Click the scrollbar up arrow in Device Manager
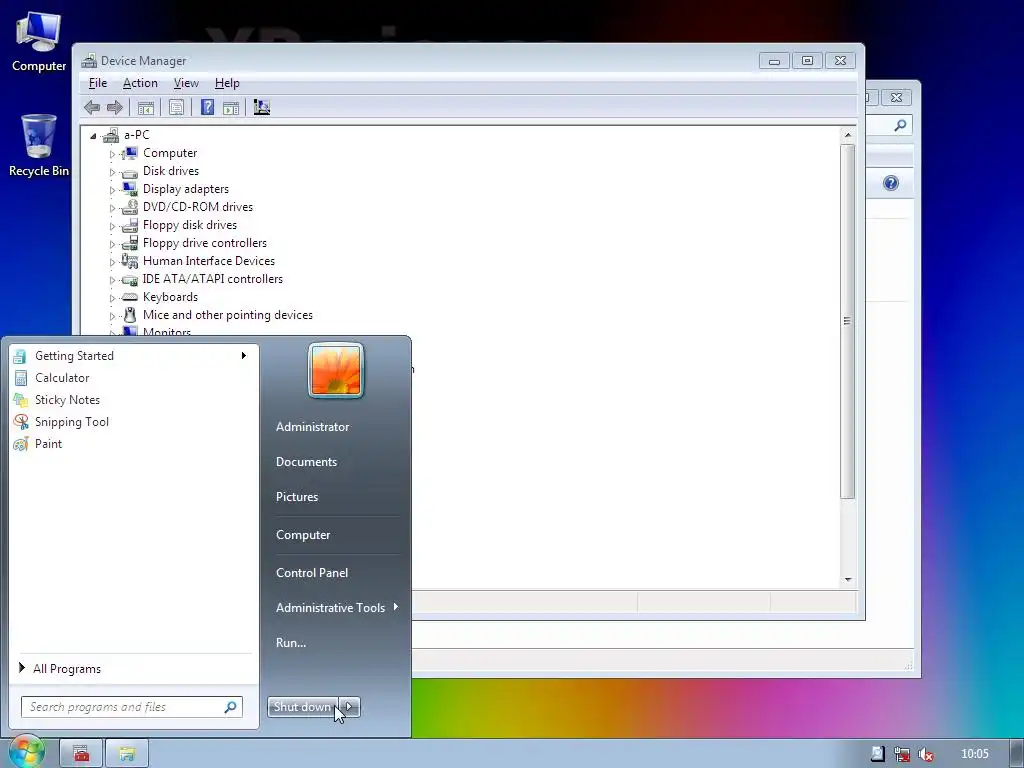1024x768 pixels. [848, 135]
